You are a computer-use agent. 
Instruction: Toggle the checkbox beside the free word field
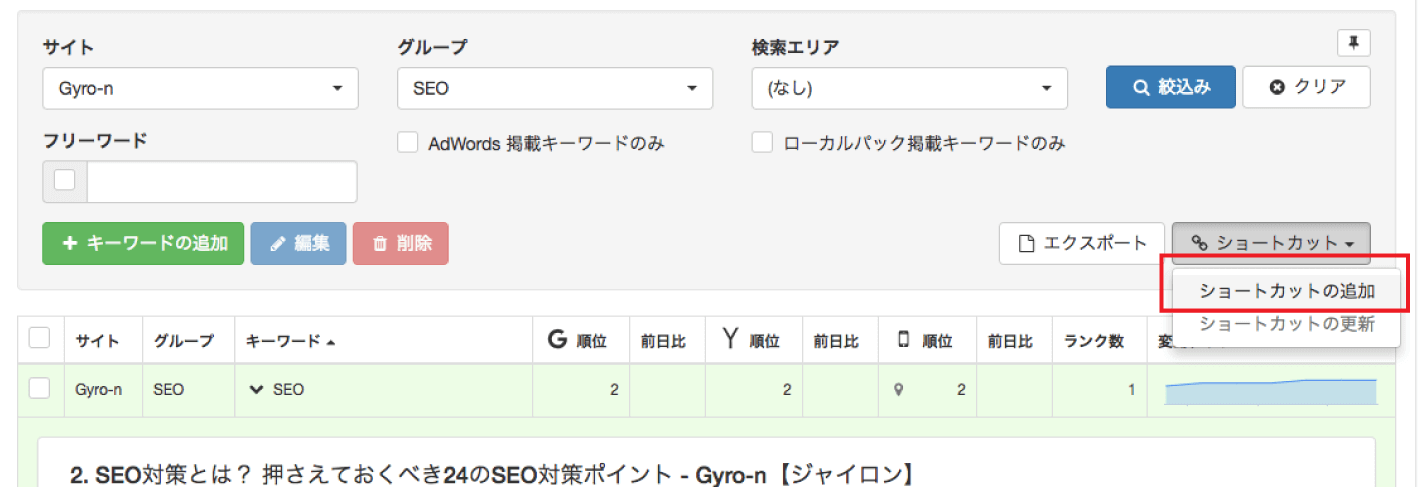(65, 181)
